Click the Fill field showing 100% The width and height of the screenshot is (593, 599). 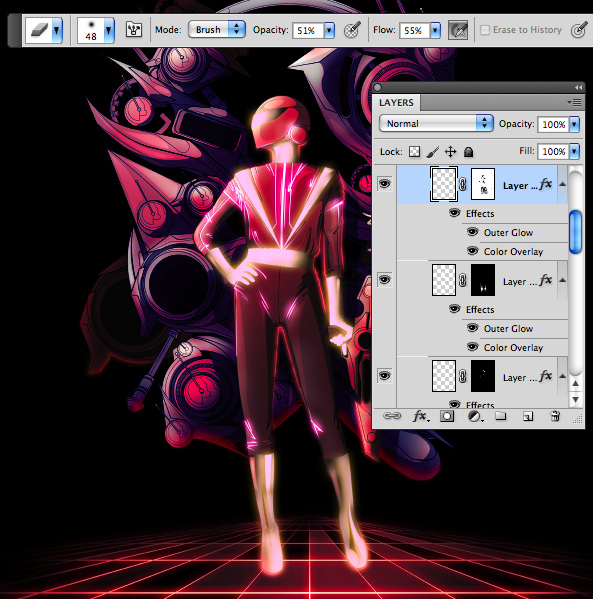click(553, 151)
